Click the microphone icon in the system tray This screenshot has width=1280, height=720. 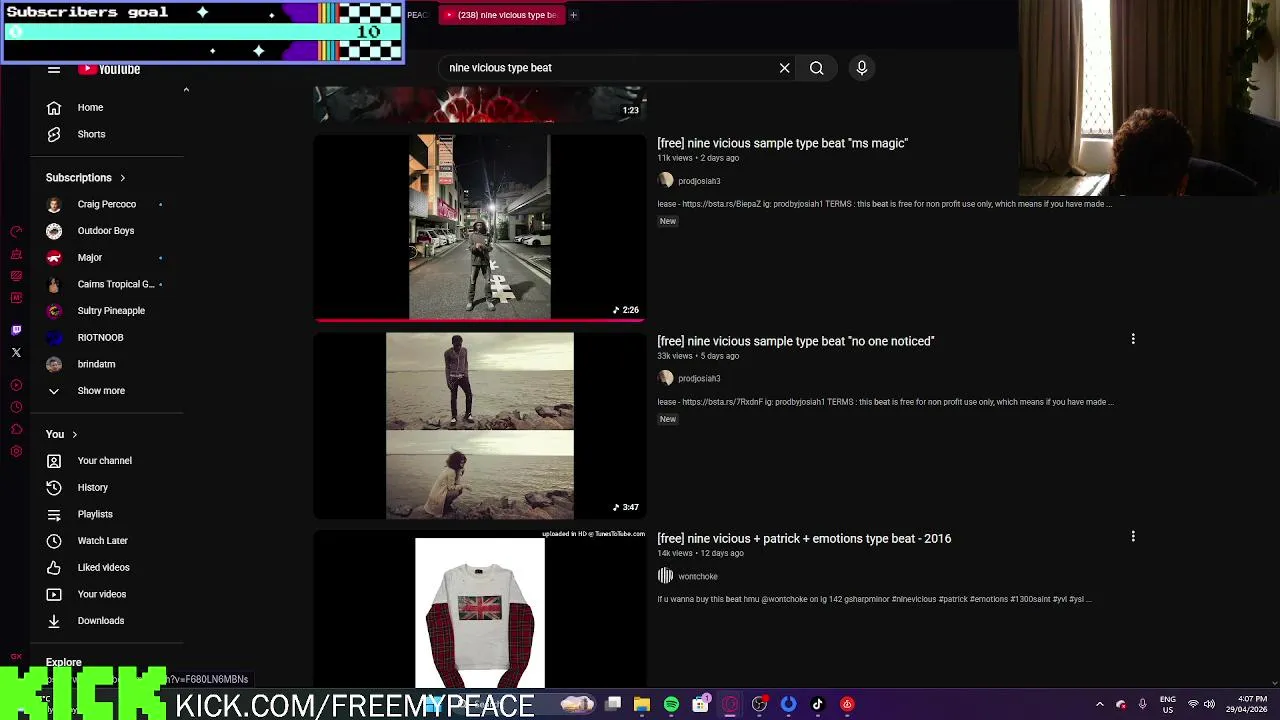pyautogui.click(x=1142, y=704)
